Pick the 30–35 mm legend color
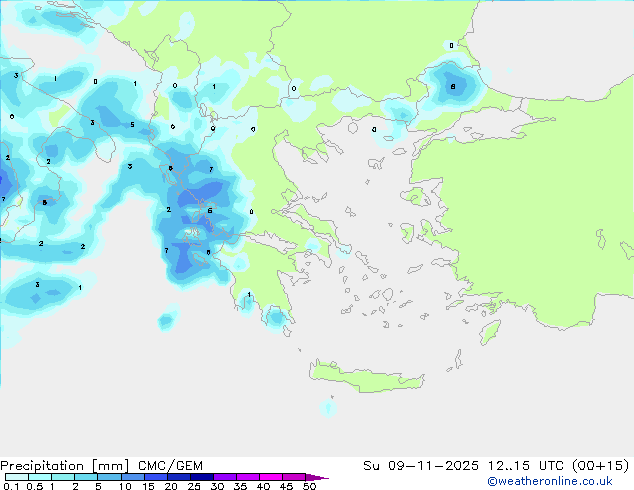This screenshot has height=490, width=634. click(x=224, y=477)
